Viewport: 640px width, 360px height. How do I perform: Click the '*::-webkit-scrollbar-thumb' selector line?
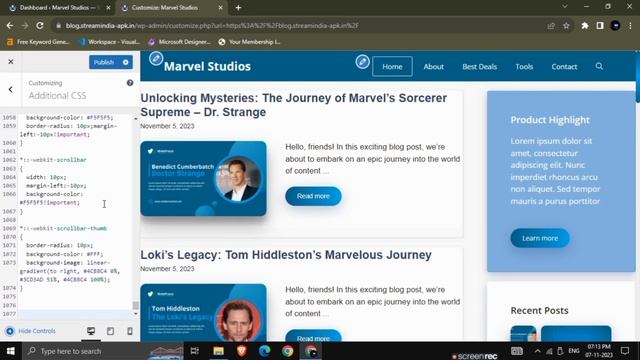pyautogui.click(x=63, y=229)
